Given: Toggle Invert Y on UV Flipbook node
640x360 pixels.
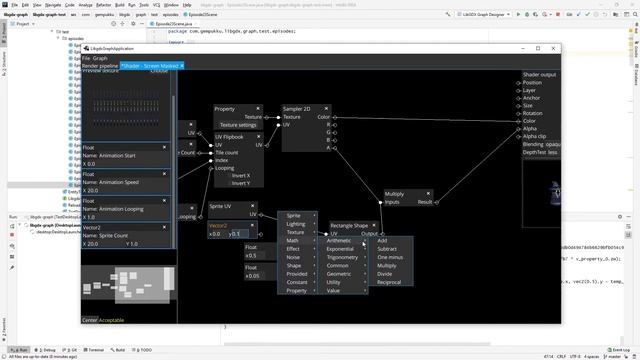Looking at the screenshot, I should (241, 183).
